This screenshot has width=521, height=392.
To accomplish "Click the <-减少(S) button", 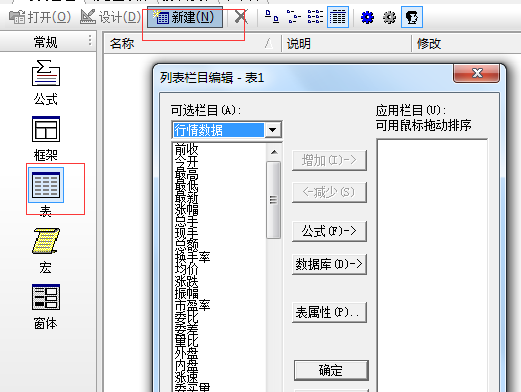I will coord(329,192).
